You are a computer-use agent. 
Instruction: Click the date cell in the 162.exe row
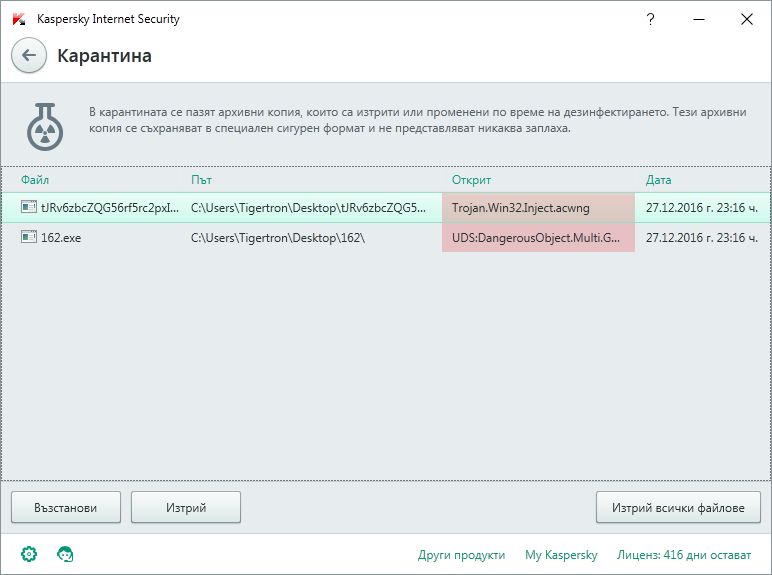pos(702,238)
